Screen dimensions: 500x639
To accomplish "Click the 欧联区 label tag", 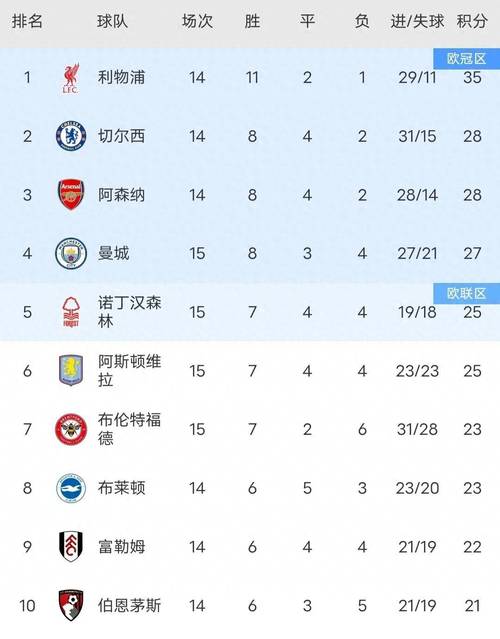I will pos(466,293).
